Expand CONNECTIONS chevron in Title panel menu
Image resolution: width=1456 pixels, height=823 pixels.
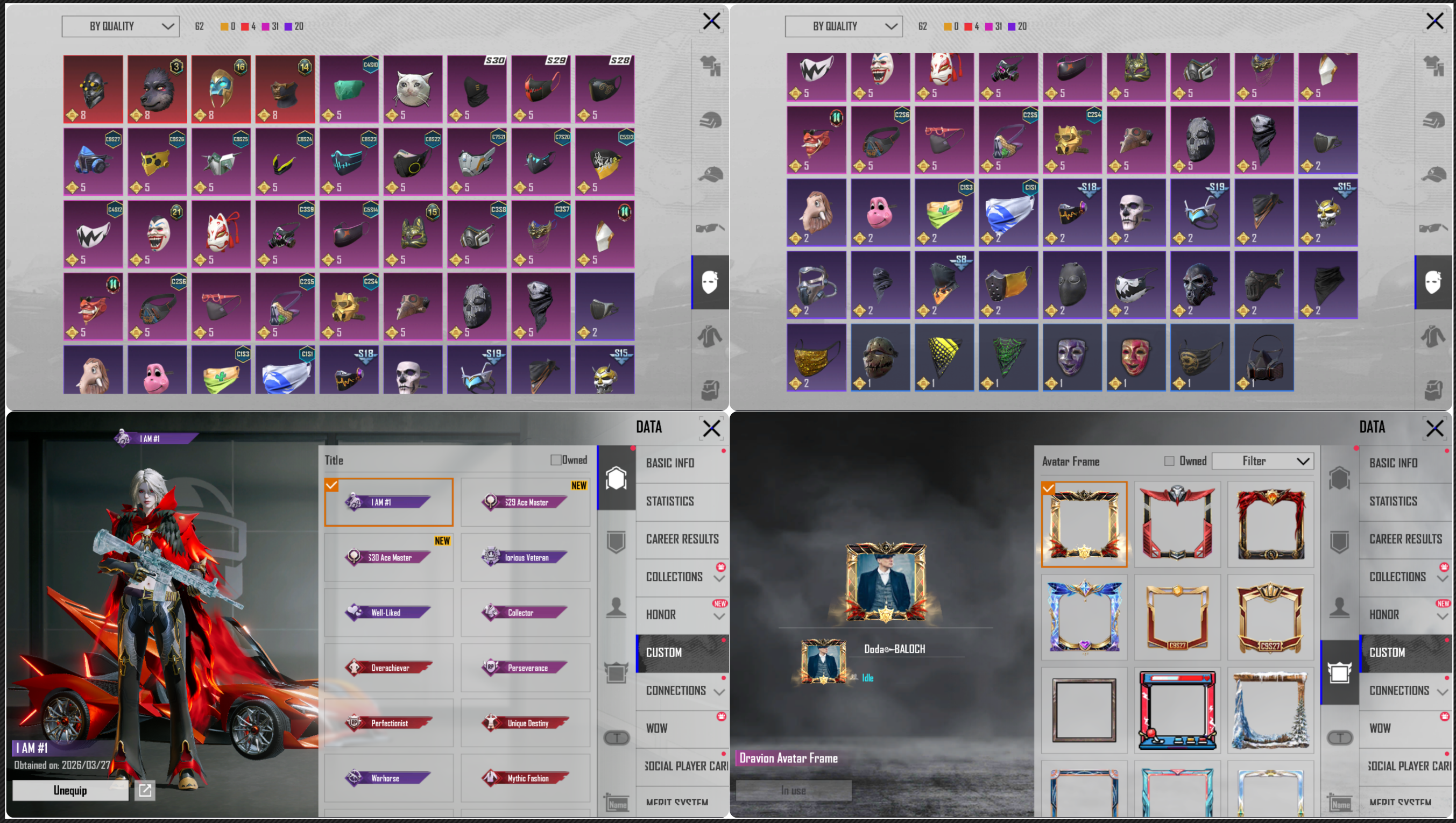coord(719,692)
